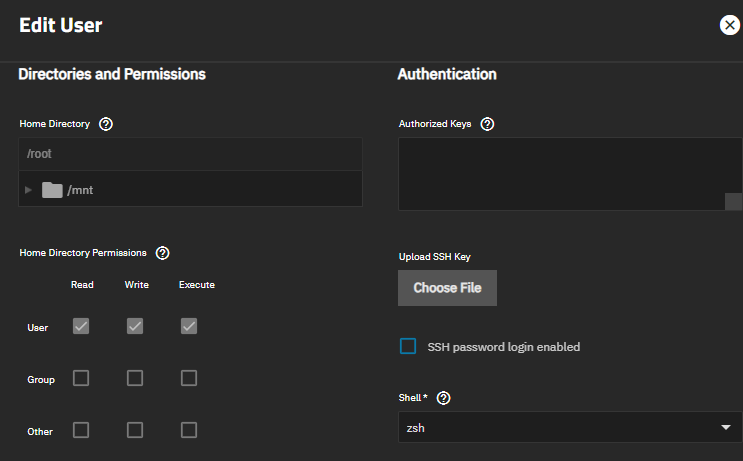Viewport: 743px width, 461px height.
Task: Enable Group Execute permission checkbox
Action: (x=189, y=378)
